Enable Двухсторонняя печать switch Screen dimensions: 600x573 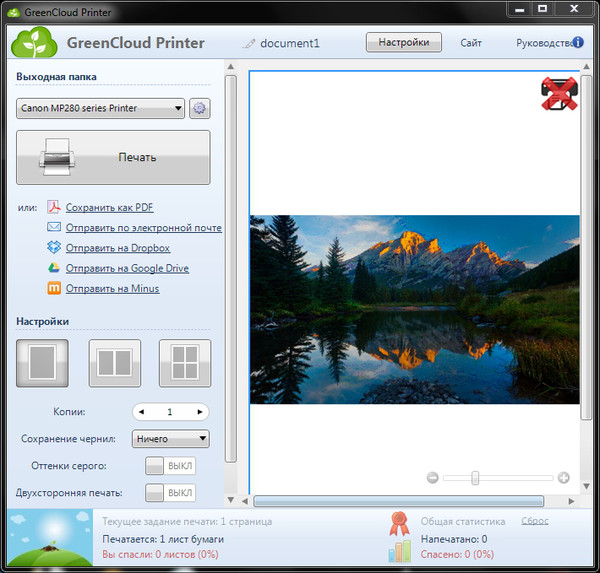[x=170, y=493]
